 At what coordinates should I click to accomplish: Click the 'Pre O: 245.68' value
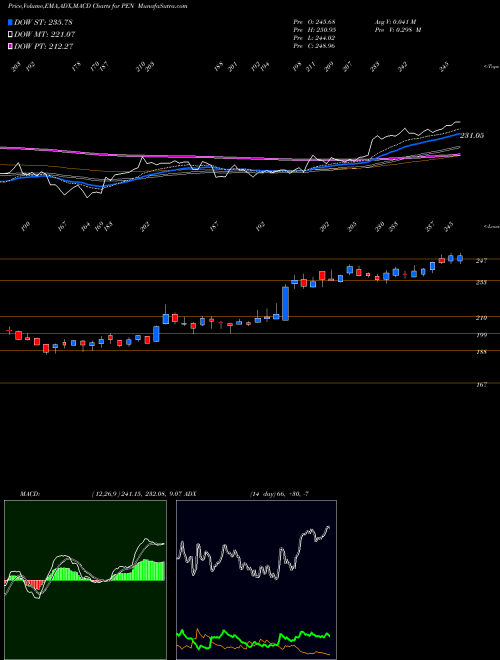point(314,21)
